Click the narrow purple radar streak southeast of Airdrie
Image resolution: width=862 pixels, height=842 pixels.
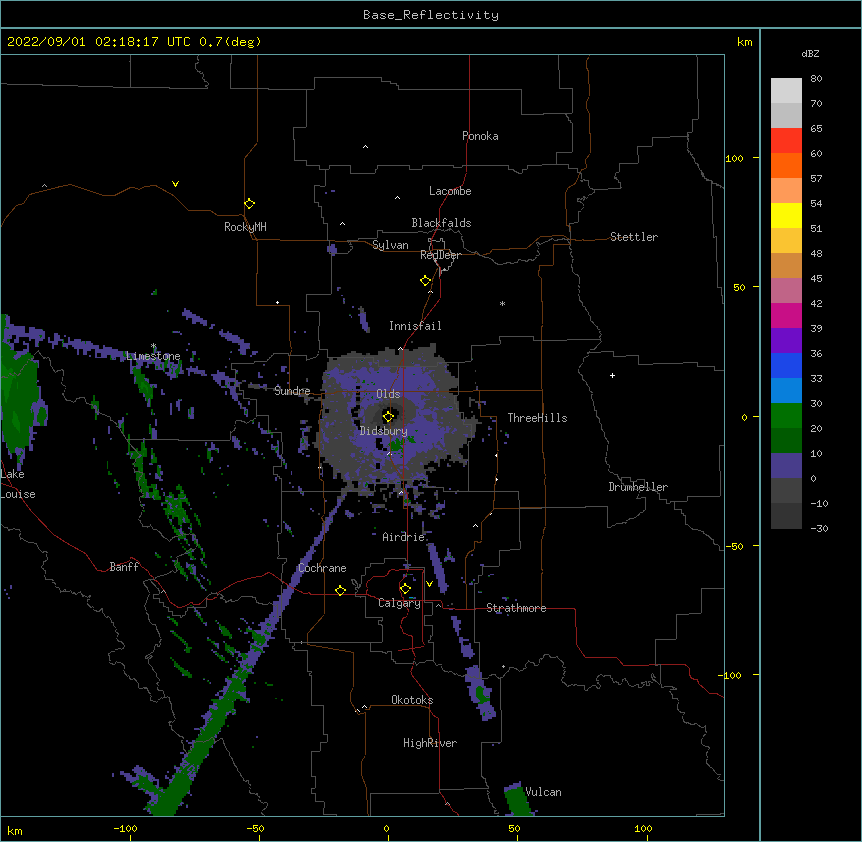click(x=437, y=567)
